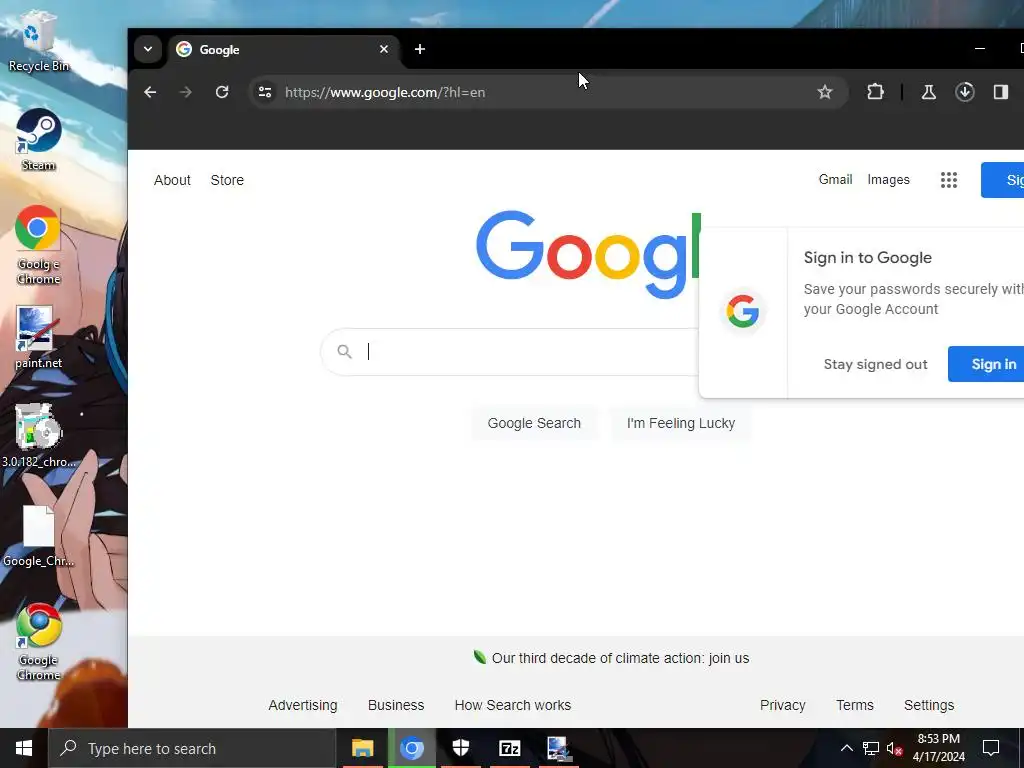Image resolution: width=1024 pixels, height=768 pixels.
Task: Open File Explorer from the taskbar
Action: (x=362, y=748)
